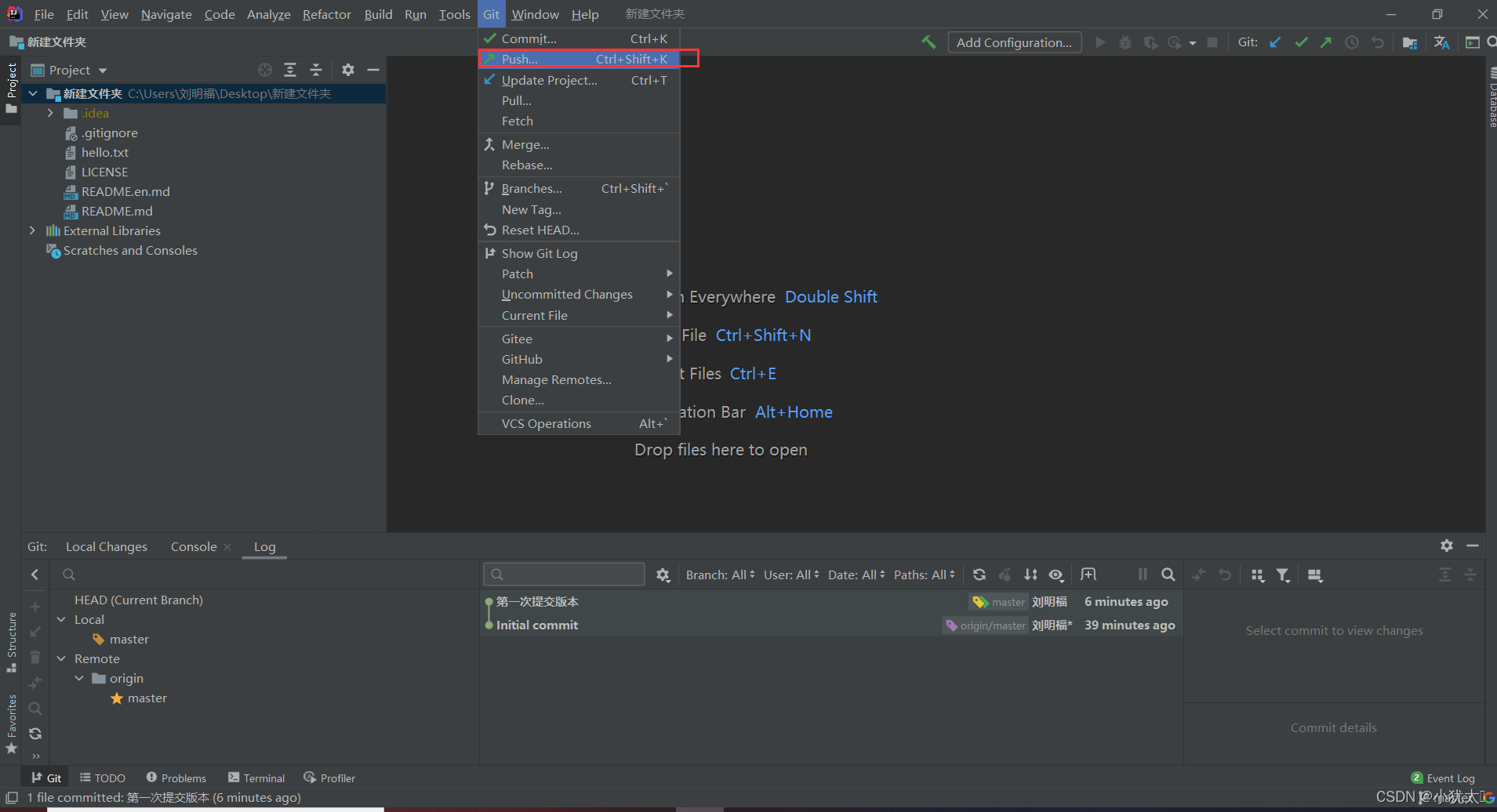This screenshot has height=812, width=1497.
Task: Click Add Configuration... button
Action: coord(1015,42)
